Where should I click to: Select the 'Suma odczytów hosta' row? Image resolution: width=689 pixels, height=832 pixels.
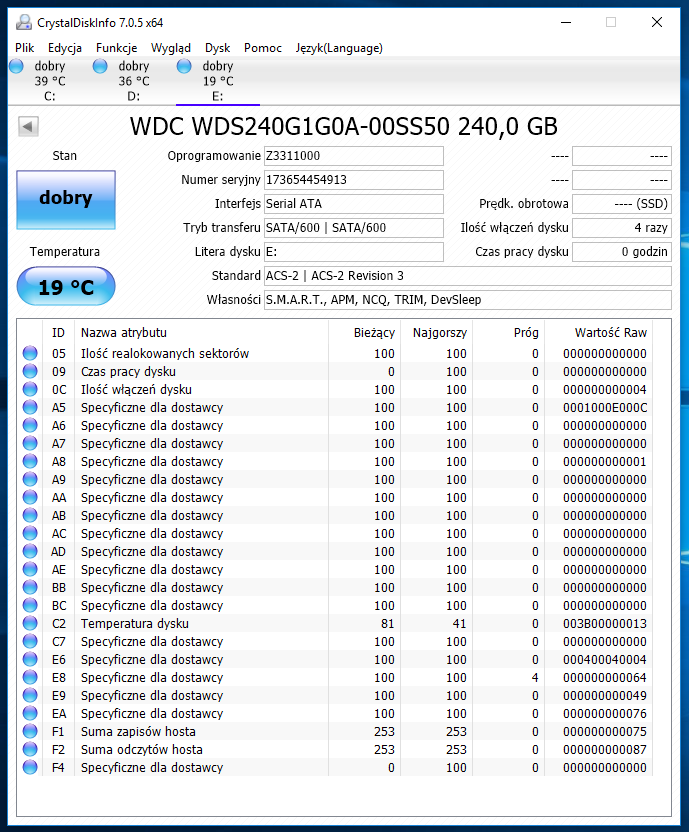[335, 750]
